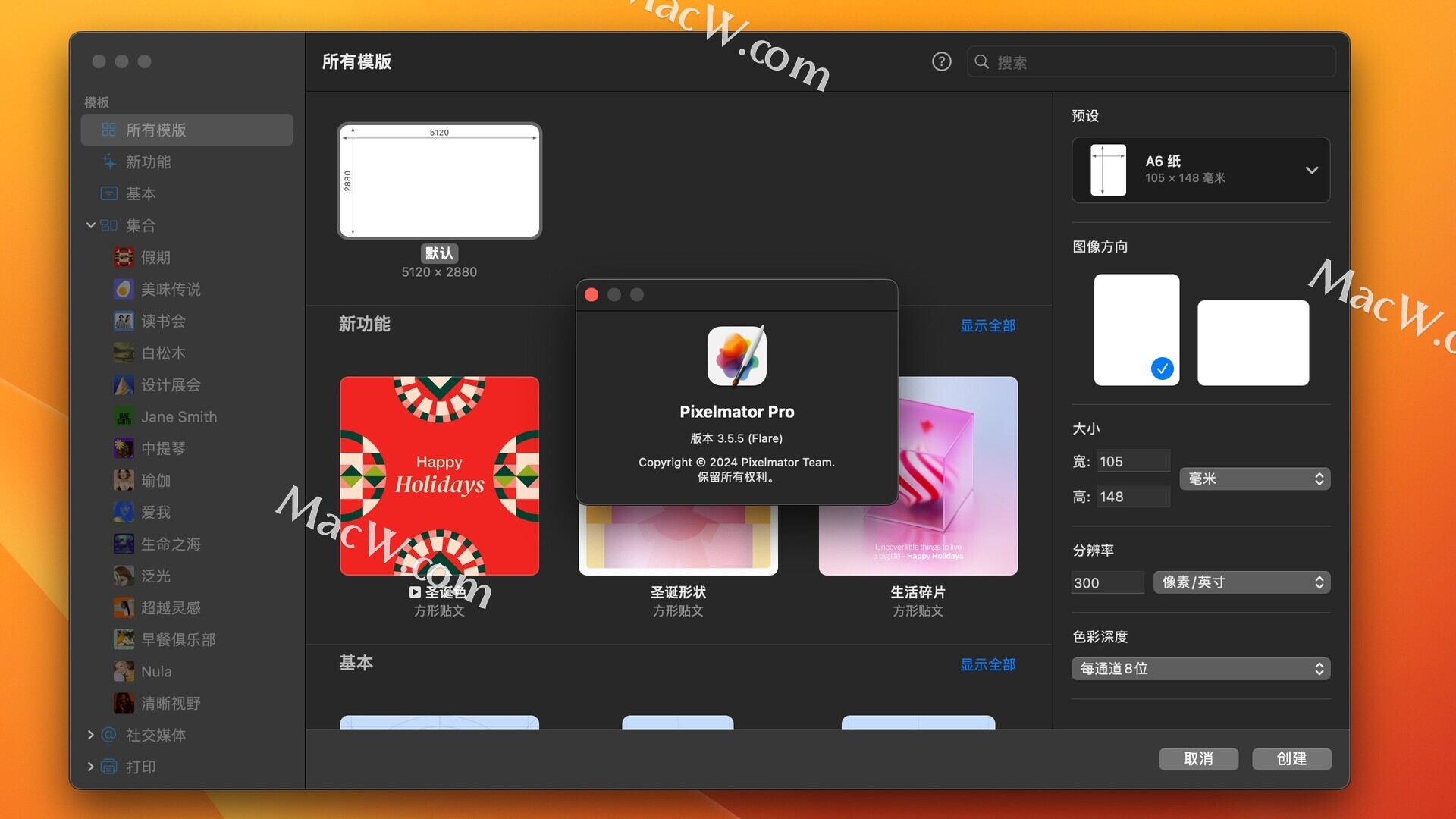This screenshot has width=1456, height=819.
Task: Select the 爱我 collection icon
Action: 124,512
